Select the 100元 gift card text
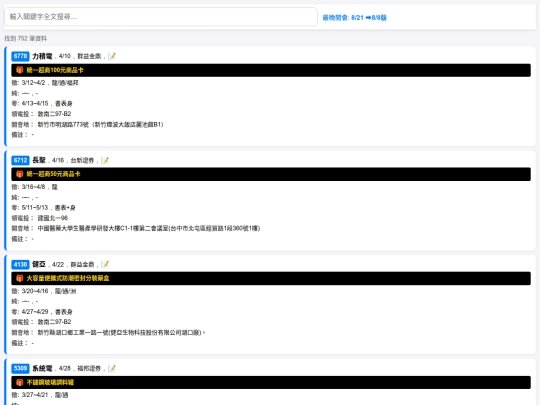This screenshot has width=540, height=405. click(x=55, y=70)
